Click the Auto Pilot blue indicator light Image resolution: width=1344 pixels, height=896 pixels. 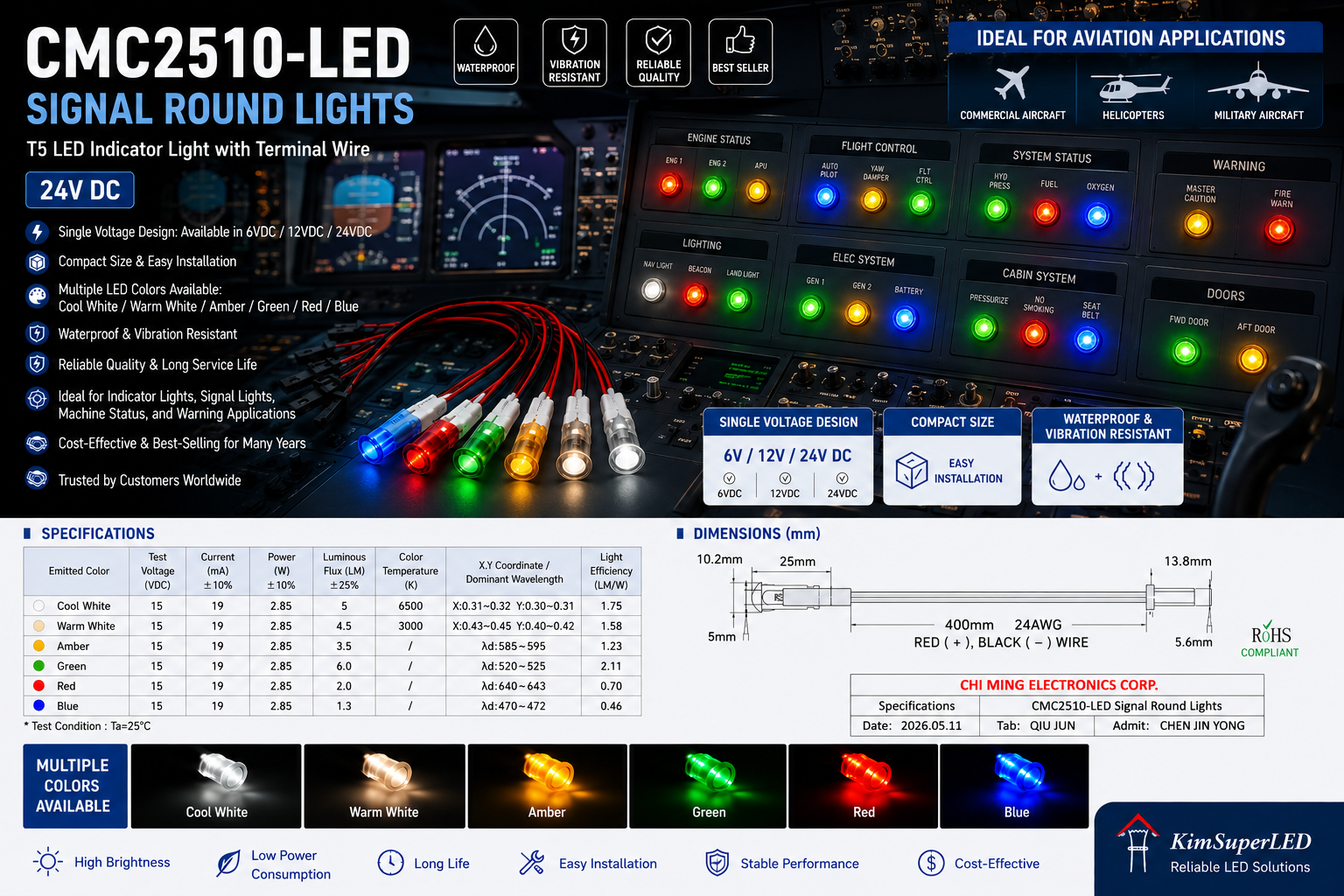point(826,197)
